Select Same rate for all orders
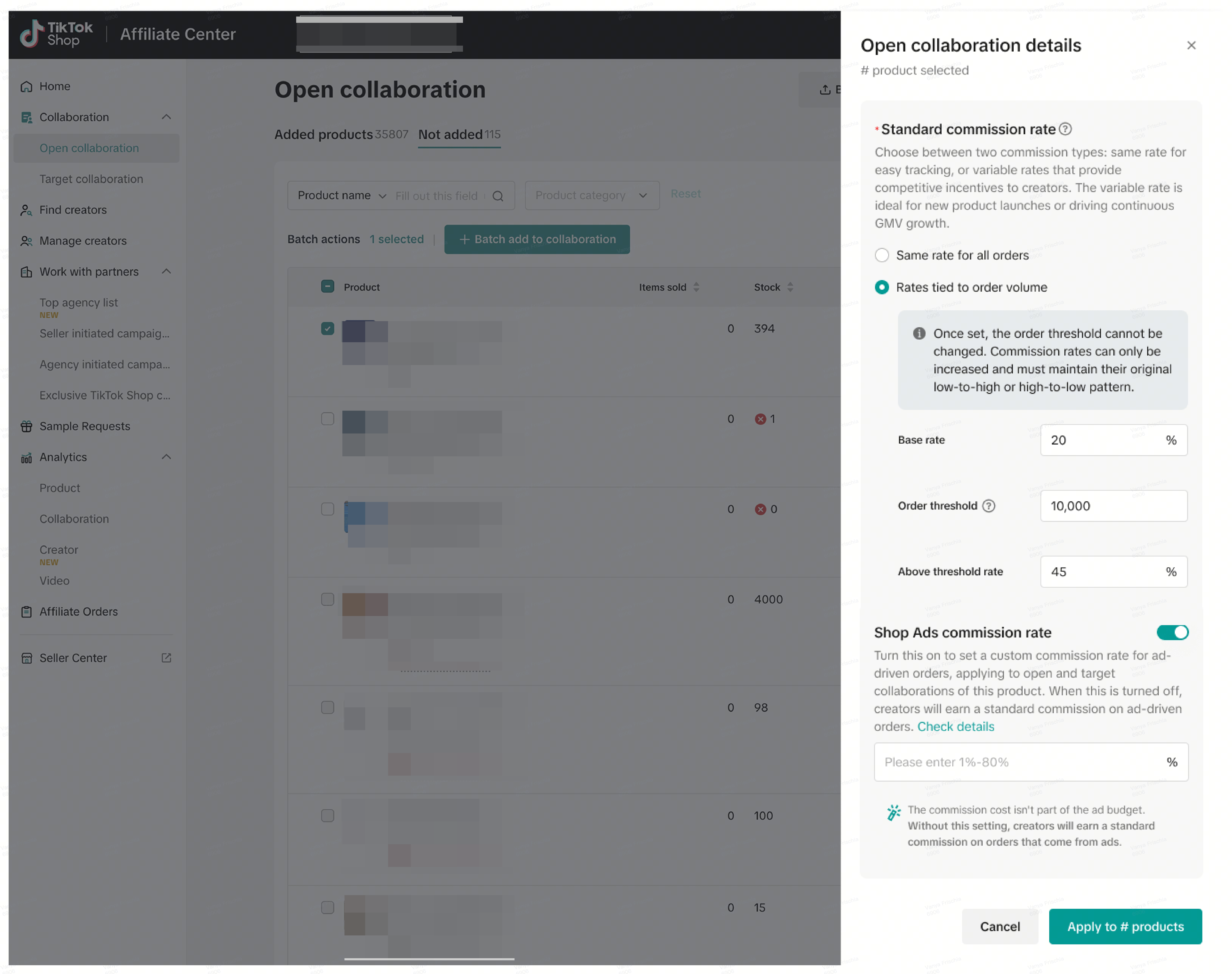 (882, 256)
